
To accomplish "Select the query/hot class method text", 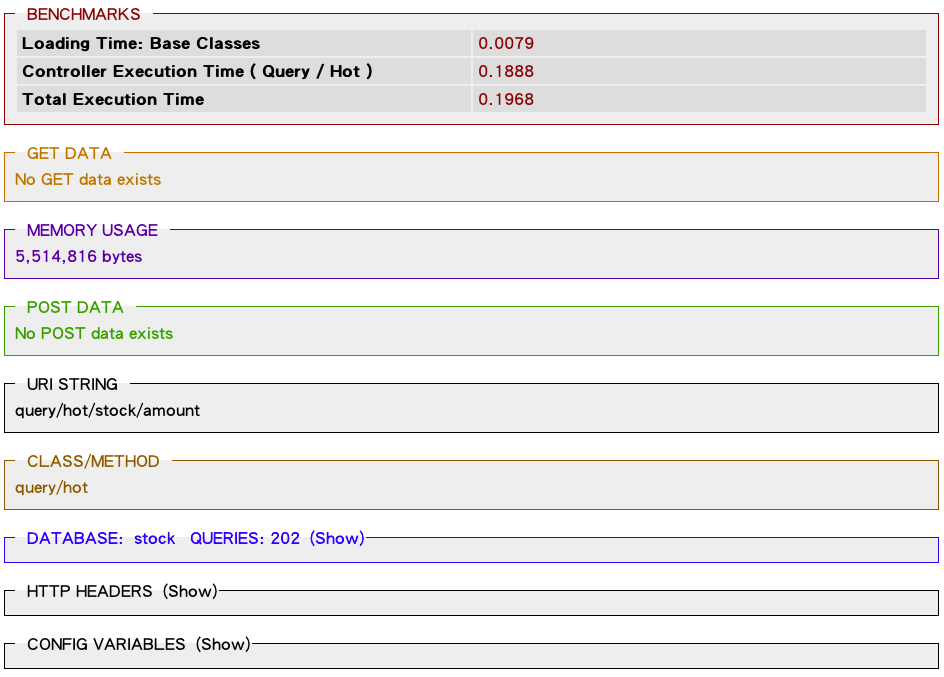I will 51,487.
